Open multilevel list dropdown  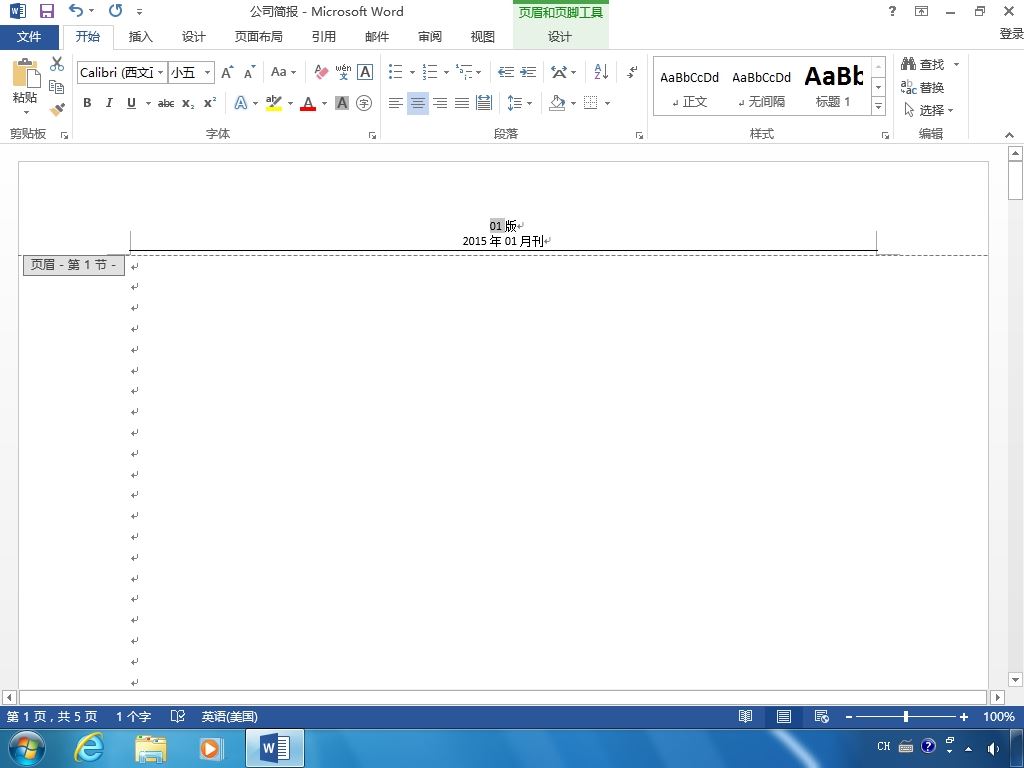479,72
